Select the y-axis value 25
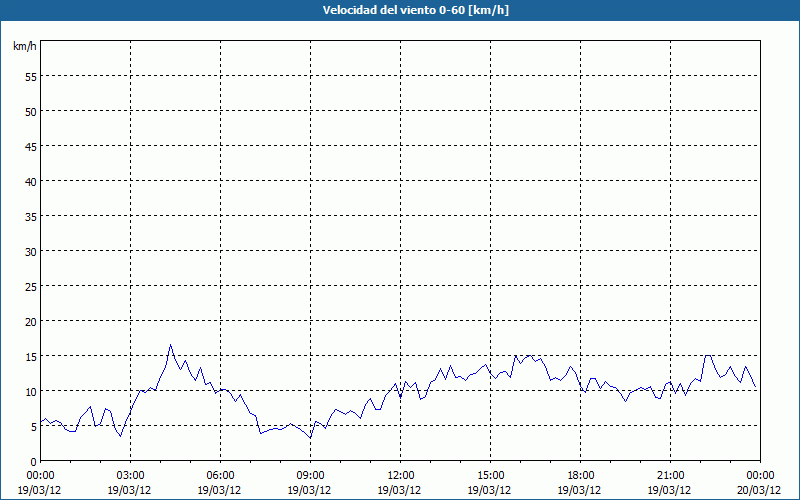This screenshot has width=800, height=500. (x=31, y=286)
